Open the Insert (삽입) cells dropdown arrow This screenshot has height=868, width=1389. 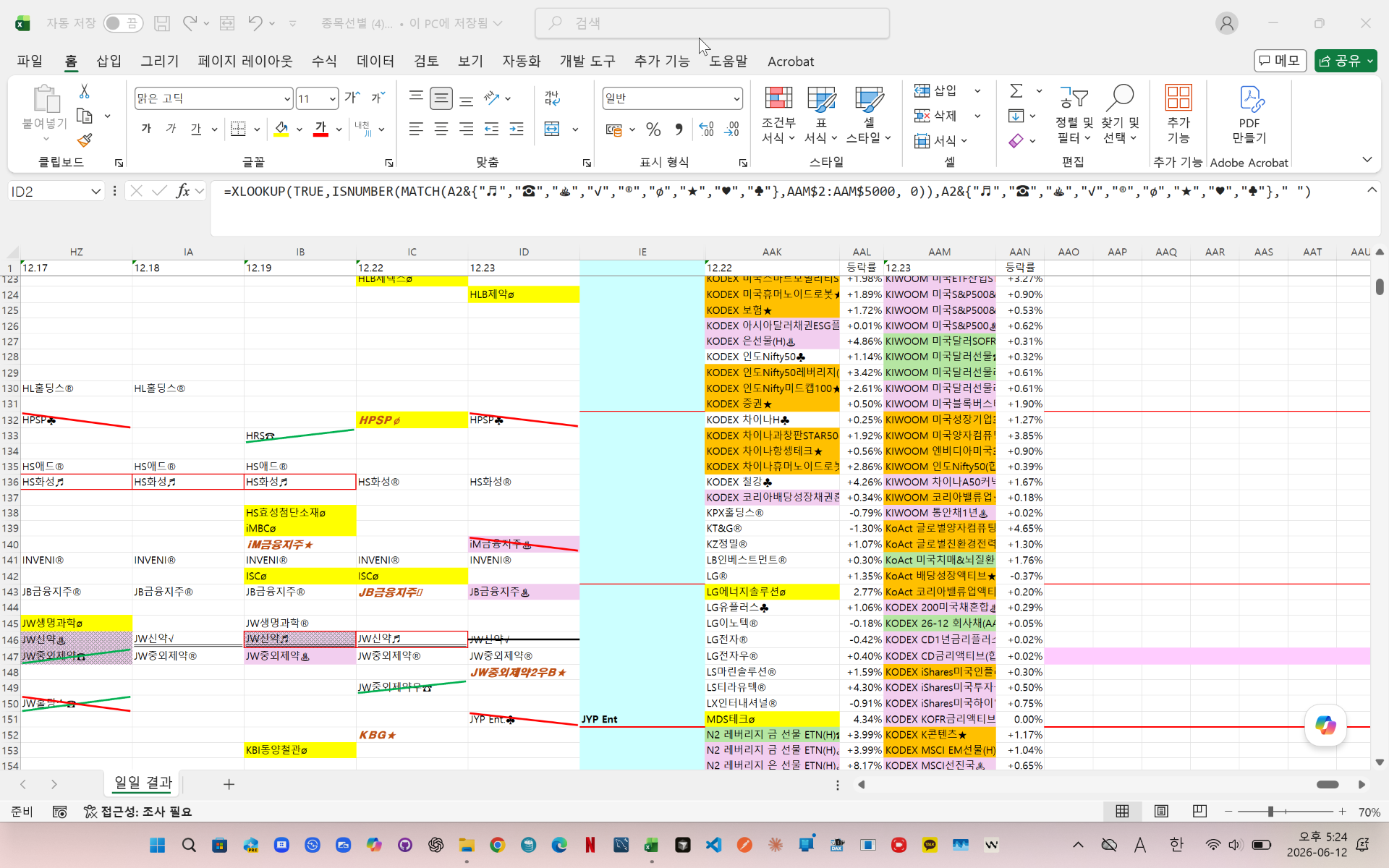(x=977, y=91)
